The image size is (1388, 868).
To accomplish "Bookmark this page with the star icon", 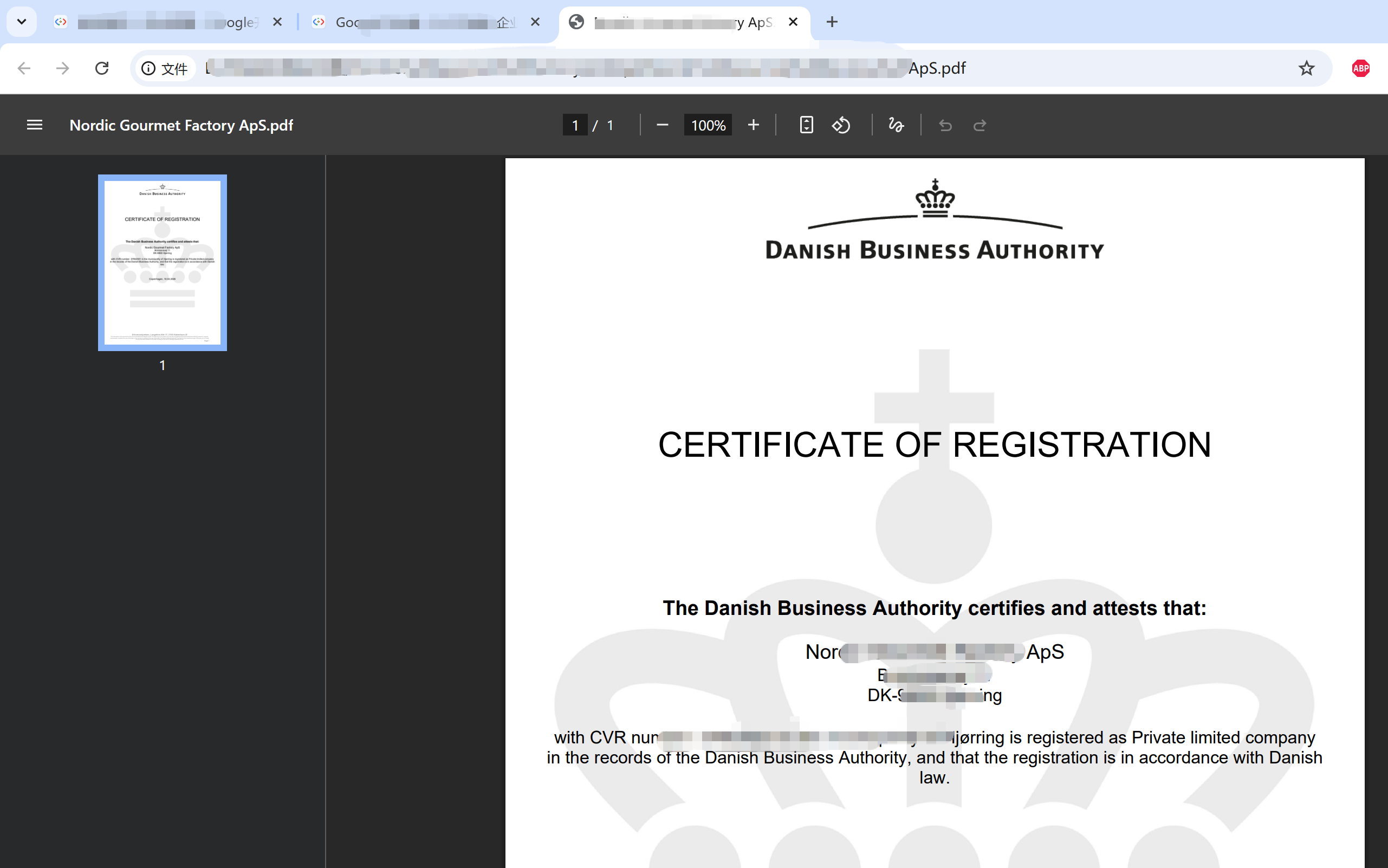I will [x=1306, y=68].
